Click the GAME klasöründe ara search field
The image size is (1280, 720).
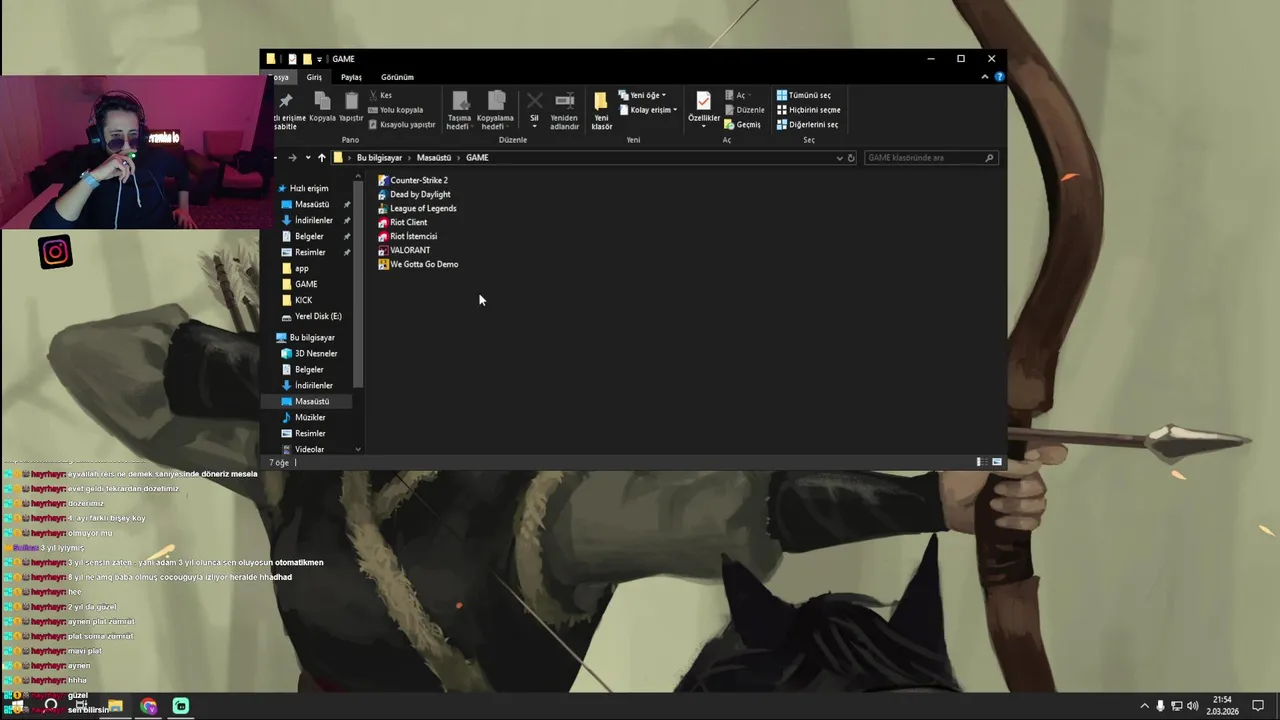pyautogui.click(x=931, y=158)
